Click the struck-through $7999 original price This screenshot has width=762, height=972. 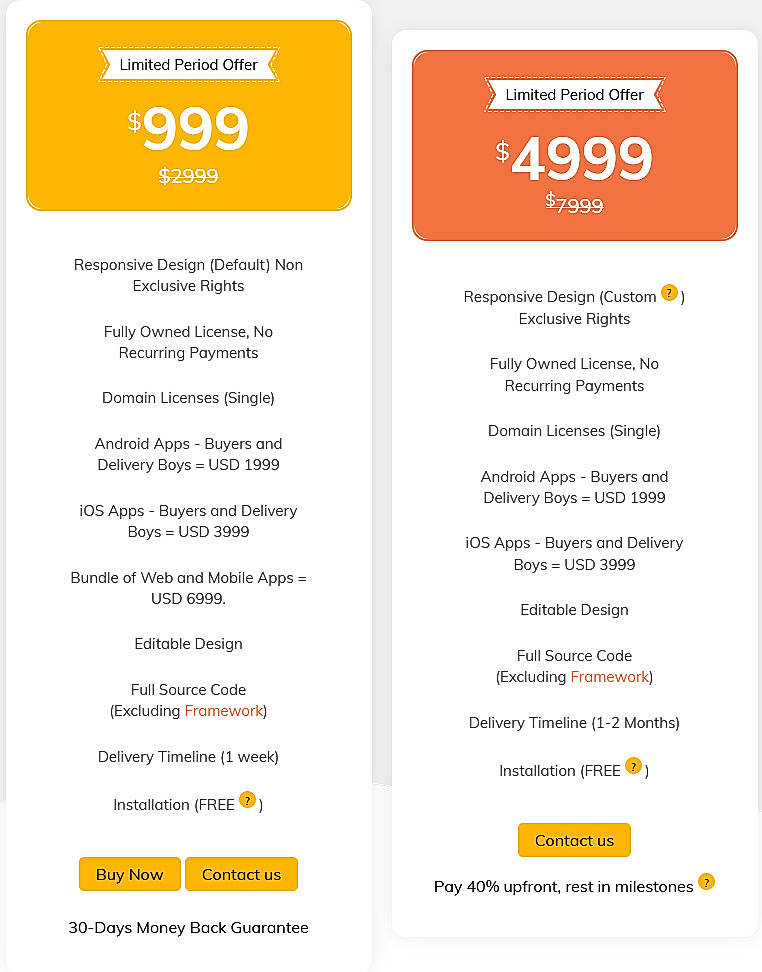click(x=574, y=204)
